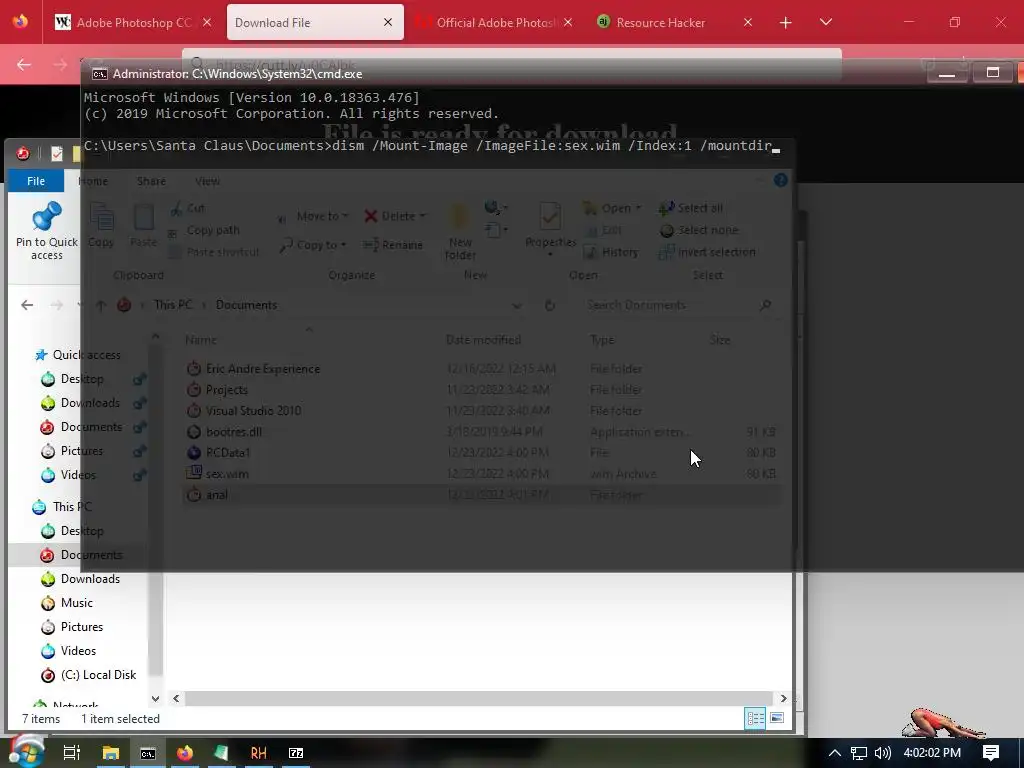Switch to Official Adobe Photoshop browser tab
Viewport: 1024px width, 768px height.
494,22
